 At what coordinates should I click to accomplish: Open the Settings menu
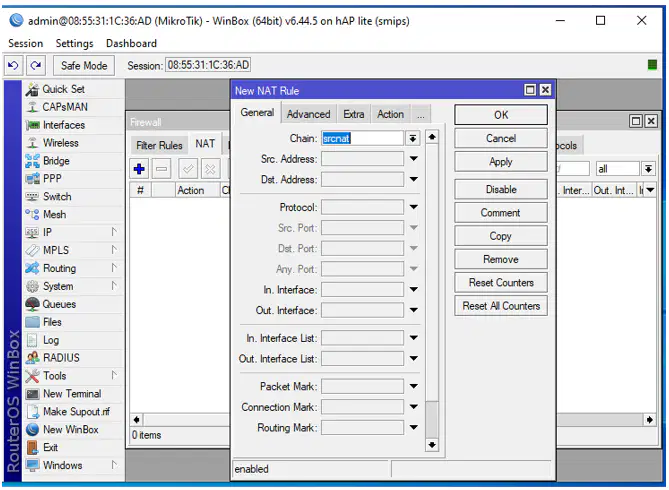(x=74, y=44)
